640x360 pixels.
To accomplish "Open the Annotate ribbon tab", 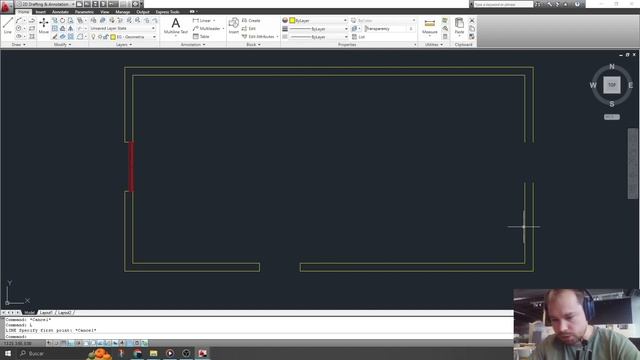I will [60, 12].
